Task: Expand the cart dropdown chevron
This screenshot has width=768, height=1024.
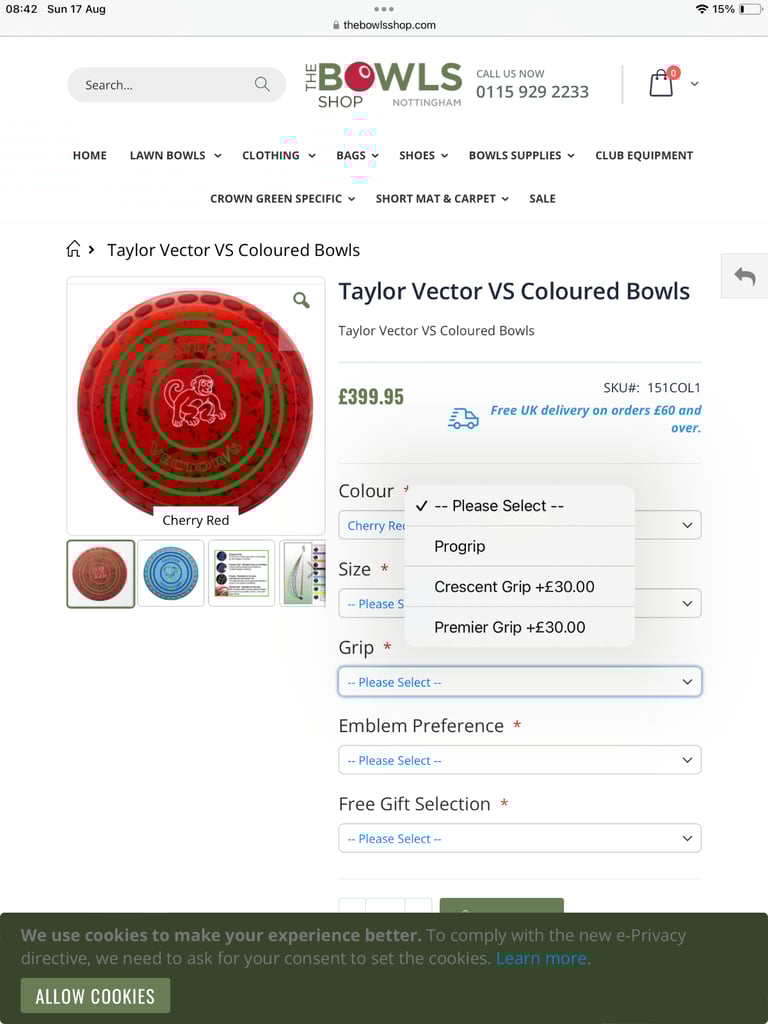Action: [694, 84]
